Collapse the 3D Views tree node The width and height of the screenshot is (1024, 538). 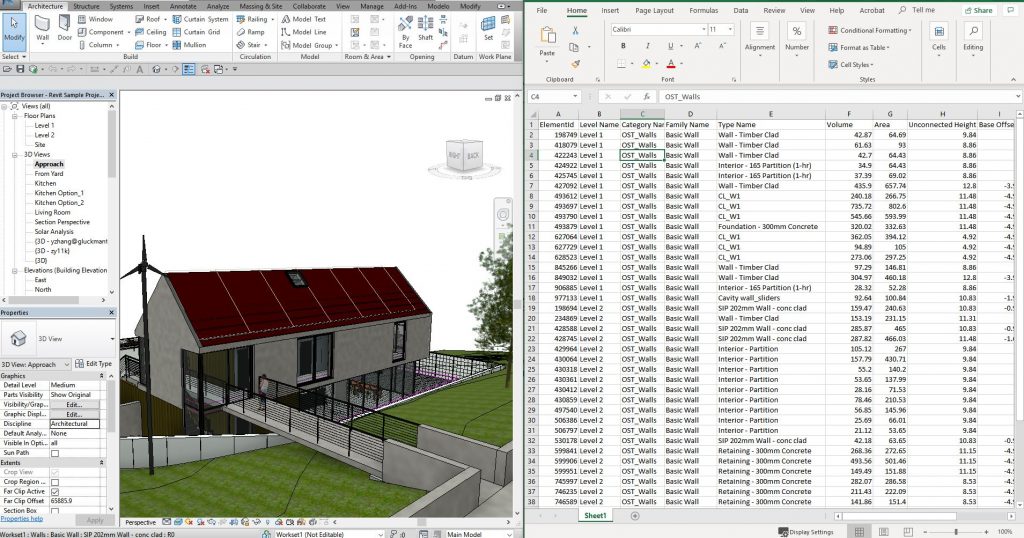coord(14,155)
